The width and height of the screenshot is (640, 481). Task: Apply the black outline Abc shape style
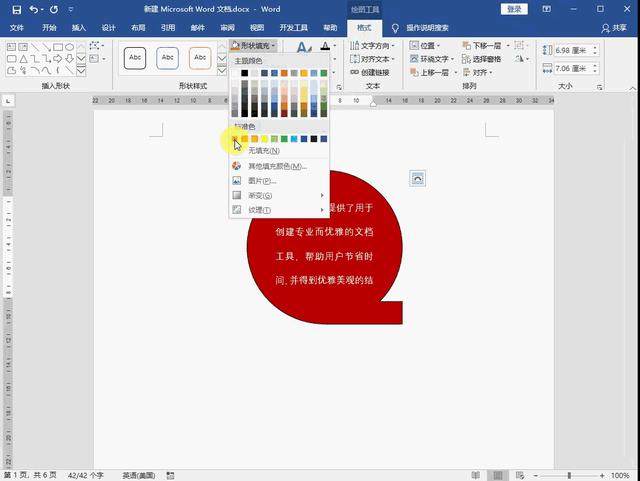[135, 58]
